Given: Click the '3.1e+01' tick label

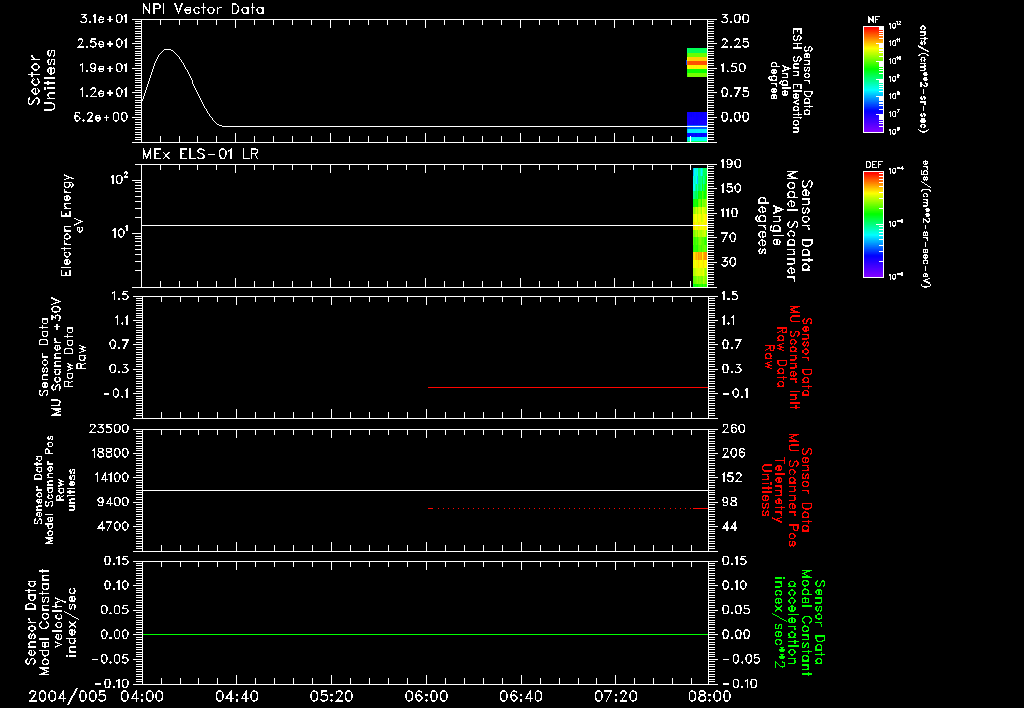Looking at the screenshot, I should (x=103, y=18).
